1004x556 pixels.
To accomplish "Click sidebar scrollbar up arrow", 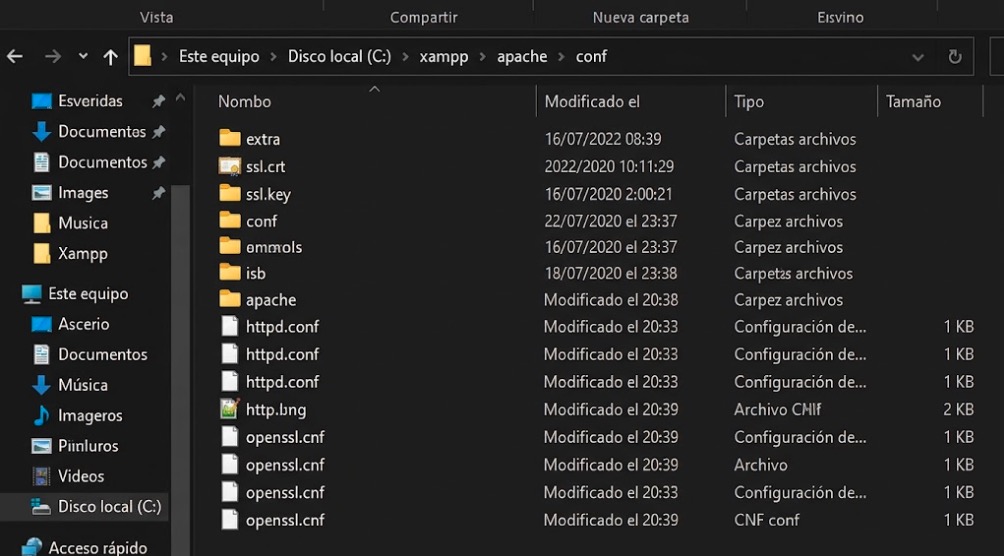I will 180,98.
